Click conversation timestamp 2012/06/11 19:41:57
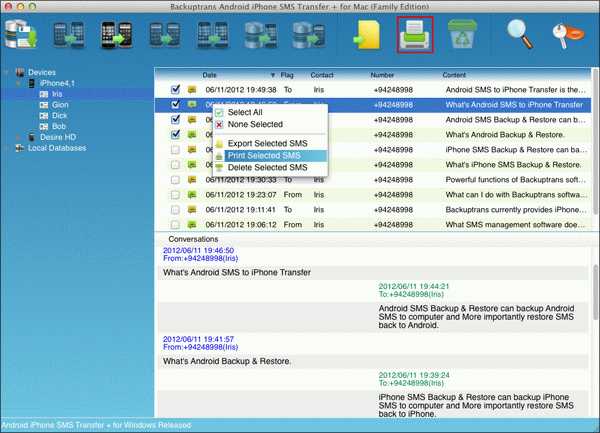Image resolution: width=600 pixels, height=433 pixels. (198, 339)
